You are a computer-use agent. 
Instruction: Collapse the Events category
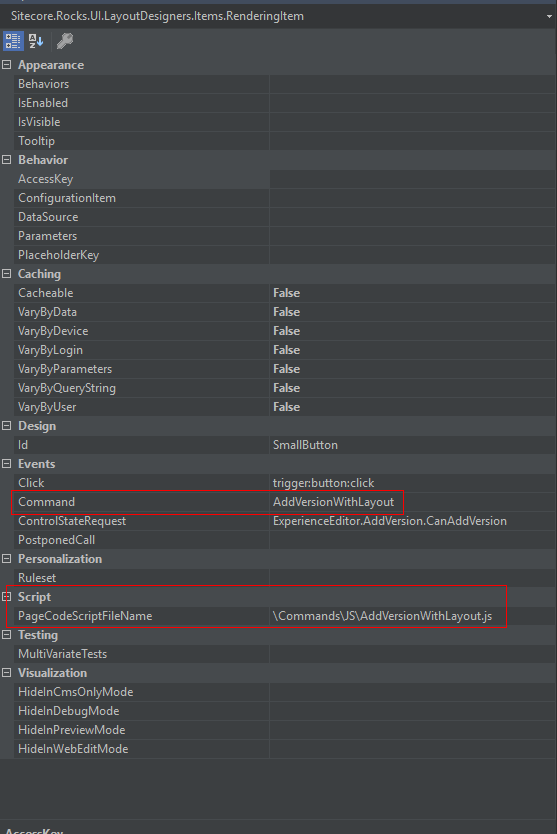pos(6,464)
